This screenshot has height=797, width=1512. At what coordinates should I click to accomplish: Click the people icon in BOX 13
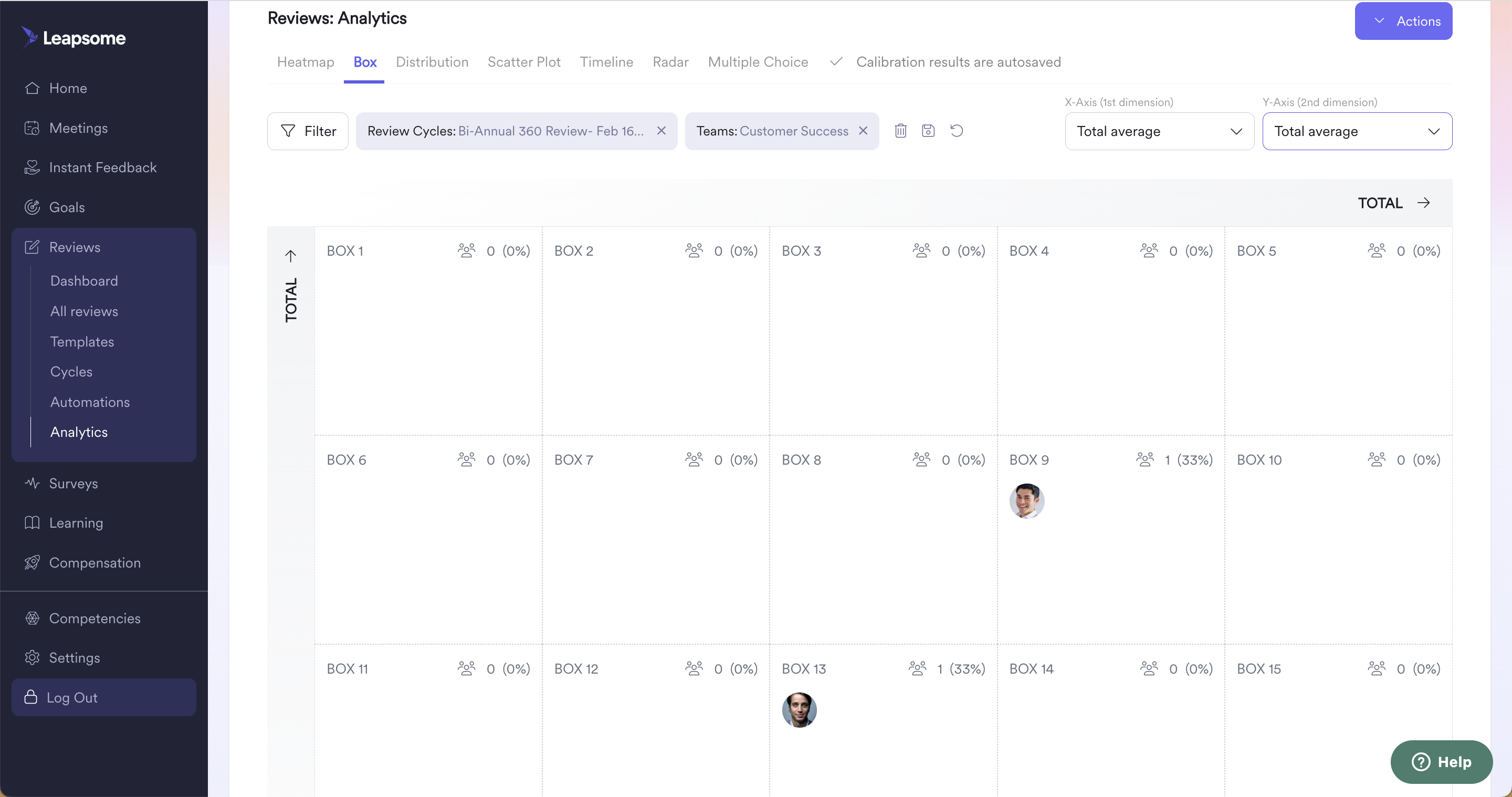(x=917, y=668)
